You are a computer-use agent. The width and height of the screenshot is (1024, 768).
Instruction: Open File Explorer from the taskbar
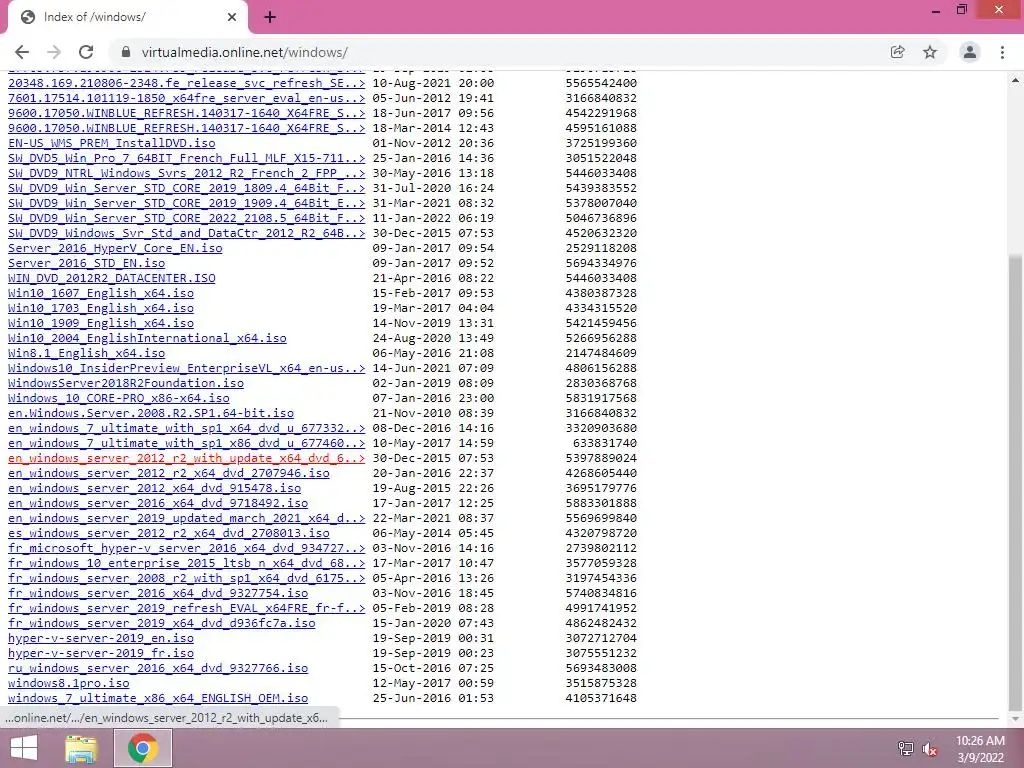point(81,748)
